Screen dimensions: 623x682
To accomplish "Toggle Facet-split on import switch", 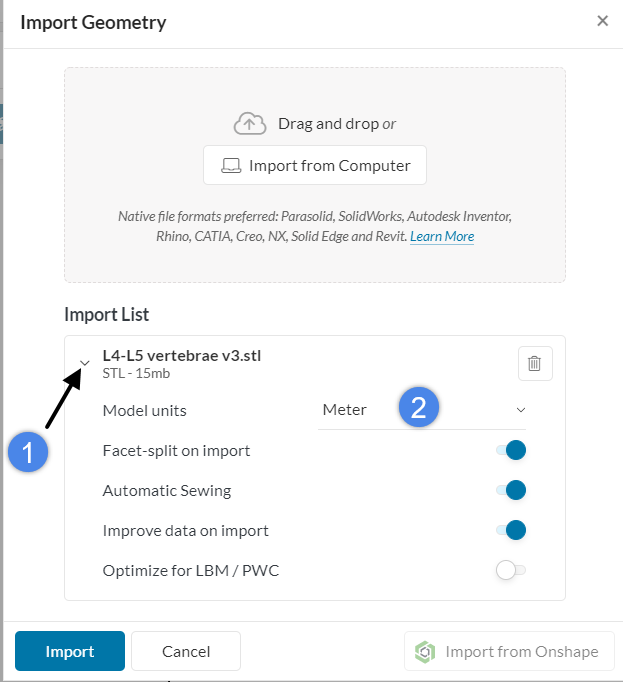I will [511, 450].
